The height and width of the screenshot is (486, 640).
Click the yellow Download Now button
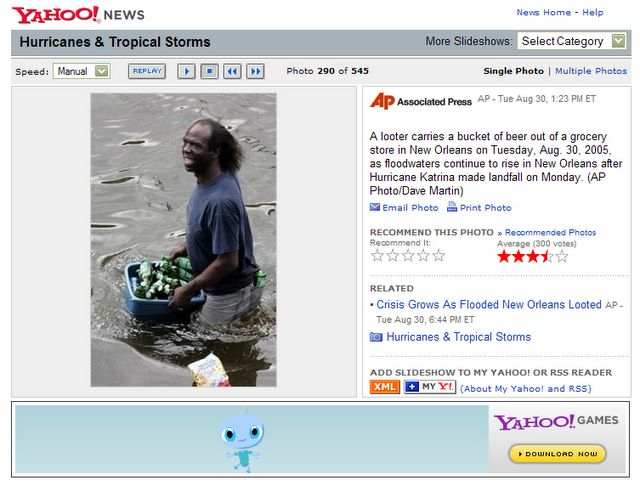558,454
